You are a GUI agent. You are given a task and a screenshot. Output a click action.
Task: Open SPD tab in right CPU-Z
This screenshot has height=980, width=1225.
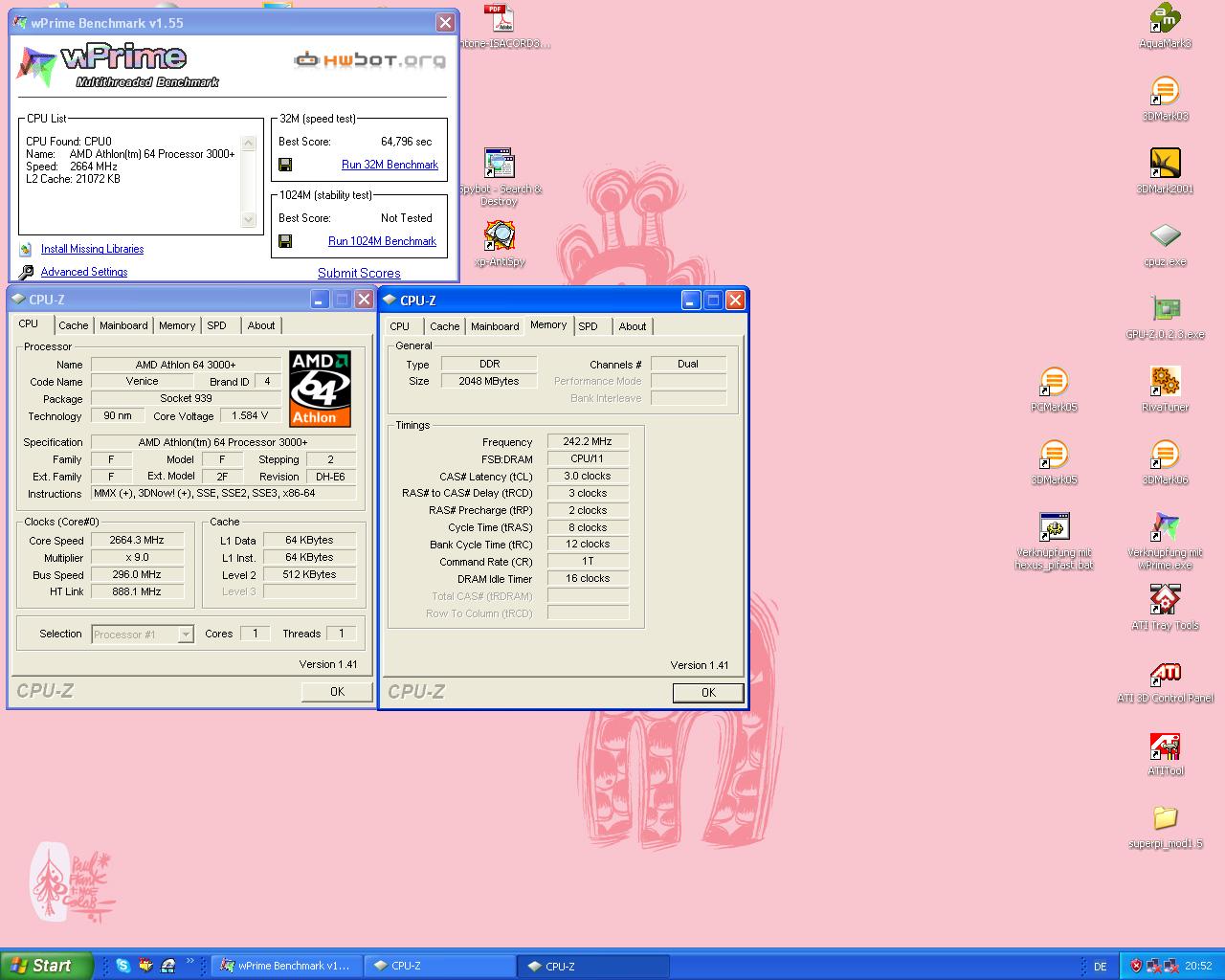(589, 326)
